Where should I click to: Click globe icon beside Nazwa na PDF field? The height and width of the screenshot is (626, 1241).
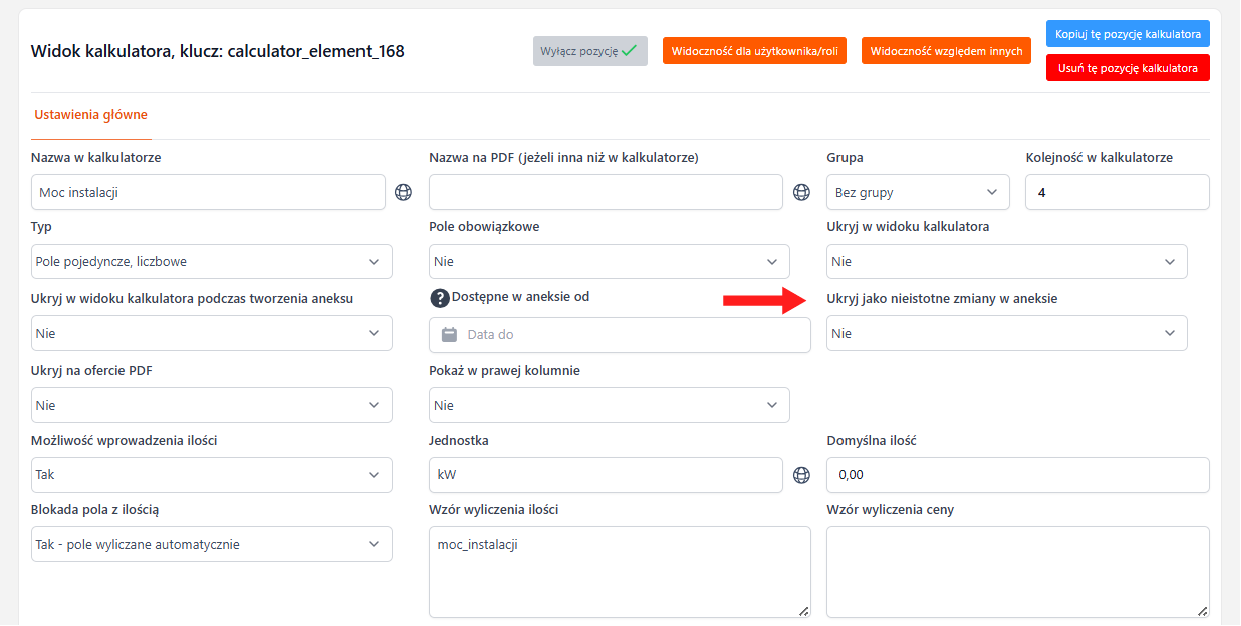coord(801,192)
